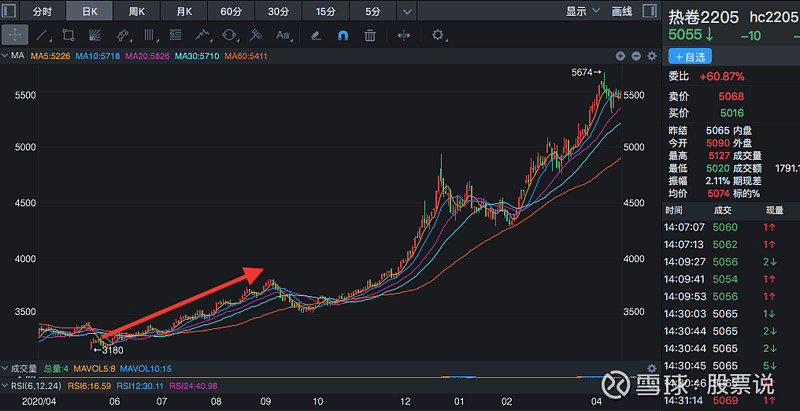This screenshot has width=800, height=411.
Task: Select the line drawing tool
Action: coord(42,35)
